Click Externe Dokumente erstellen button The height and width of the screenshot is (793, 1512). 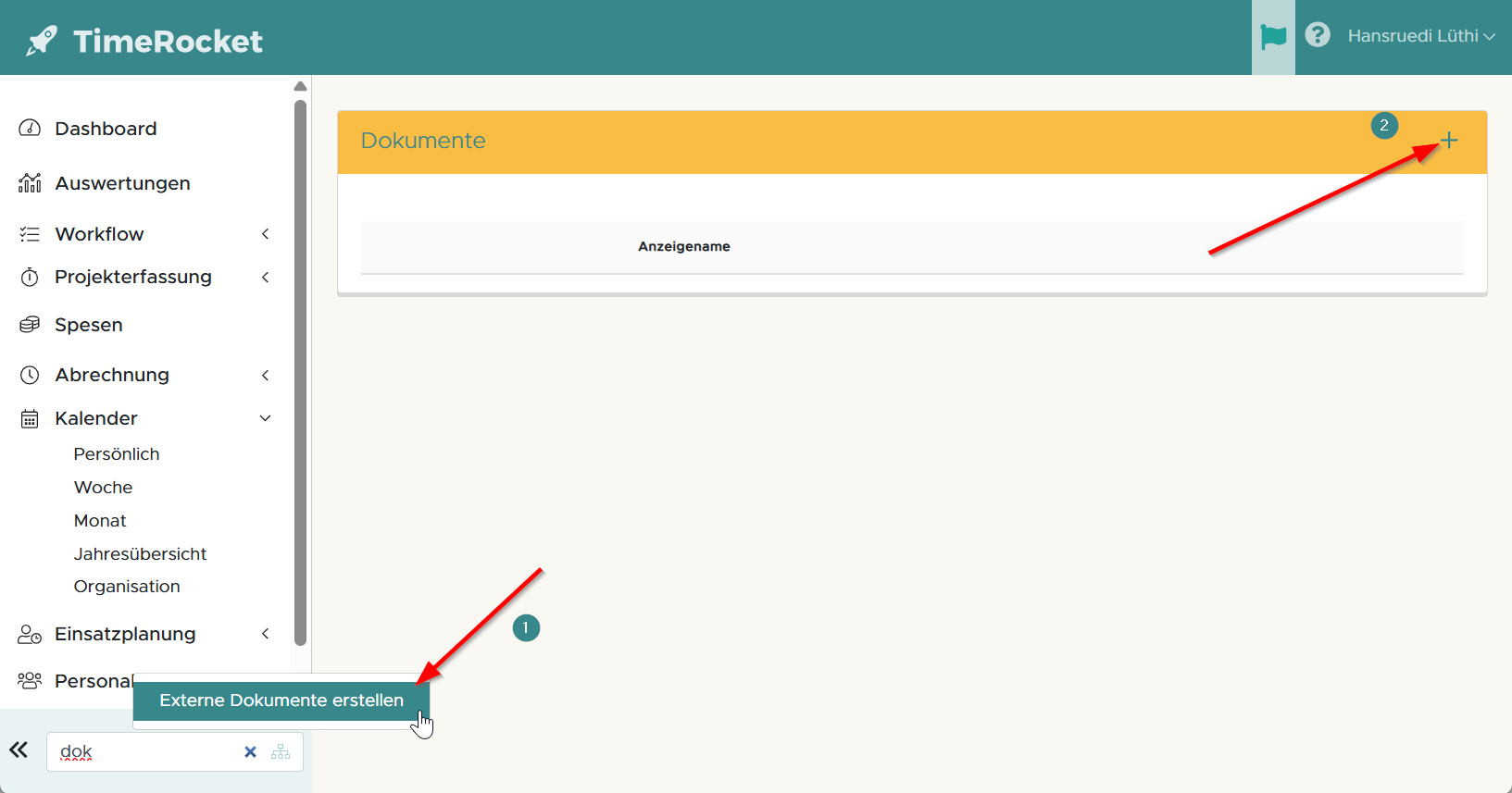tap(281, 700)
